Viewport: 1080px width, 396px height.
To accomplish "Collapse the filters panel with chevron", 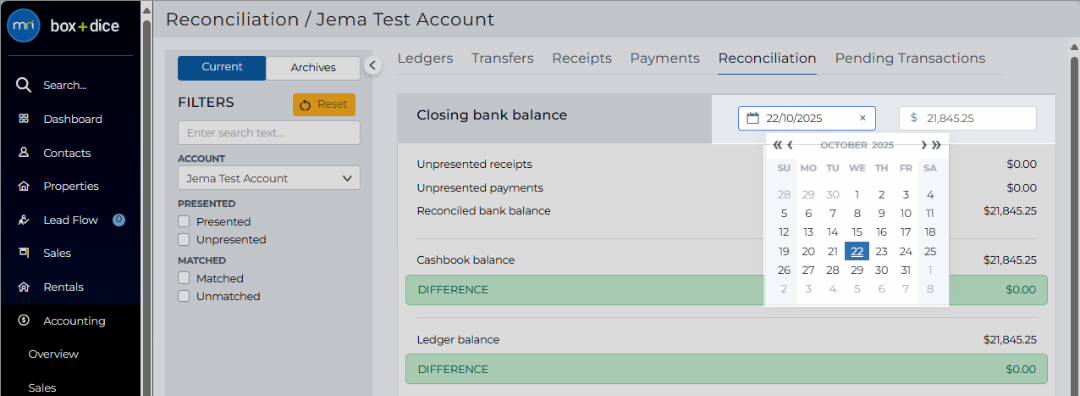I will pos(372,65).
